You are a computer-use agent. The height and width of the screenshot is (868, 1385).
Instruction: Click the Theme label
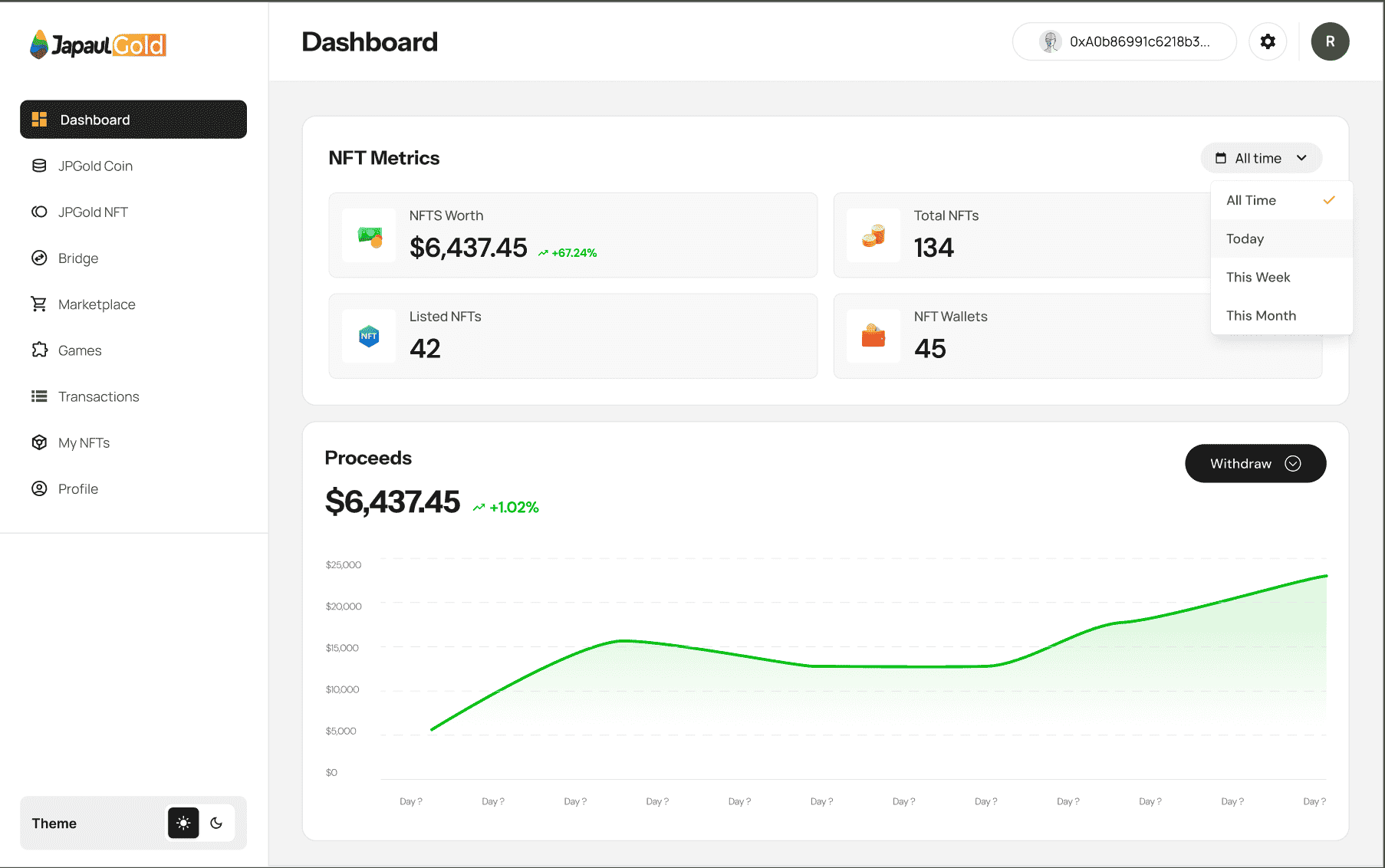click(54, 823)
